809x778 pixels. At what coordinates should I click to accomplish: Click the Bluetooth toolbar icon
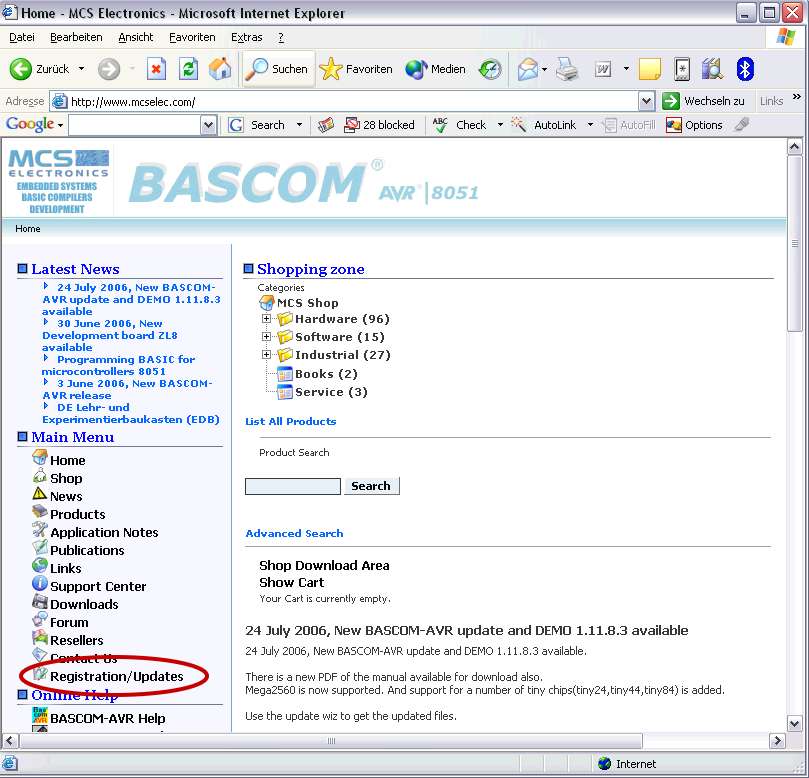pyautogui.click(x=745, y=69)
